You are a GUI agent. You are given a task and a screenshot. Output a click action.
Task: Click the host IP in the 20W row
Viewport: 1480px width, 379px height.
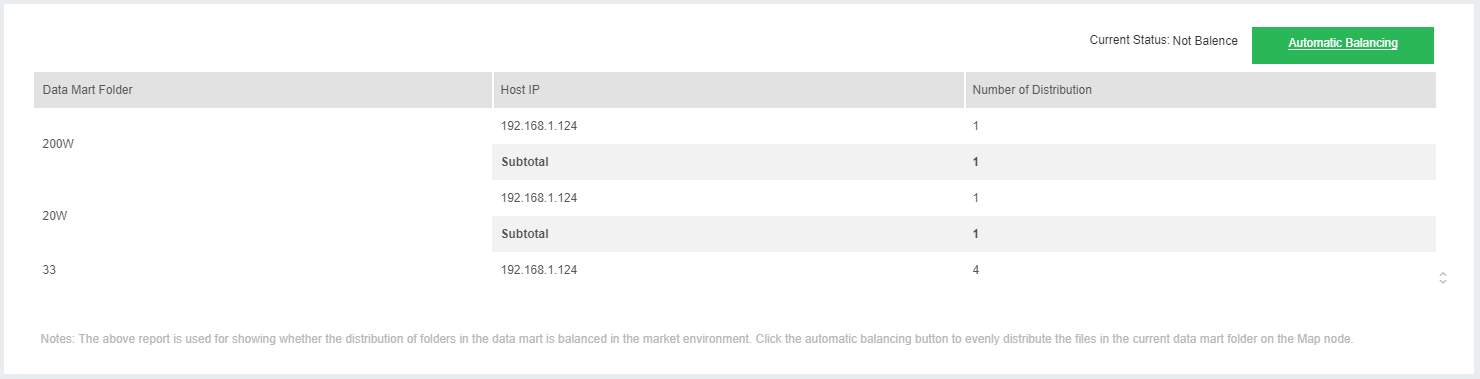(x=539, y=198)
